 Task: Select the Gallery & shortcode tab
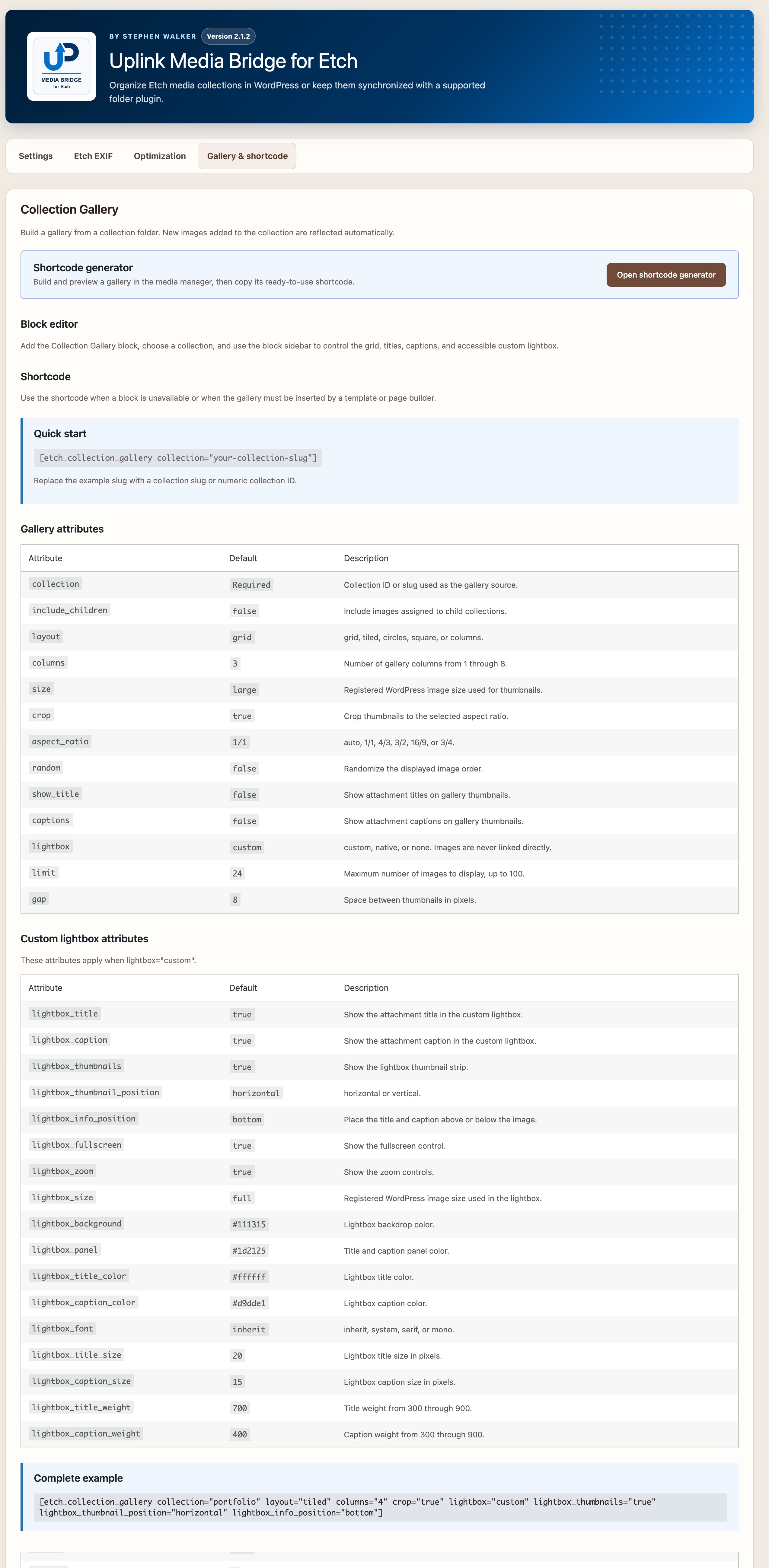tap(247, 156)
